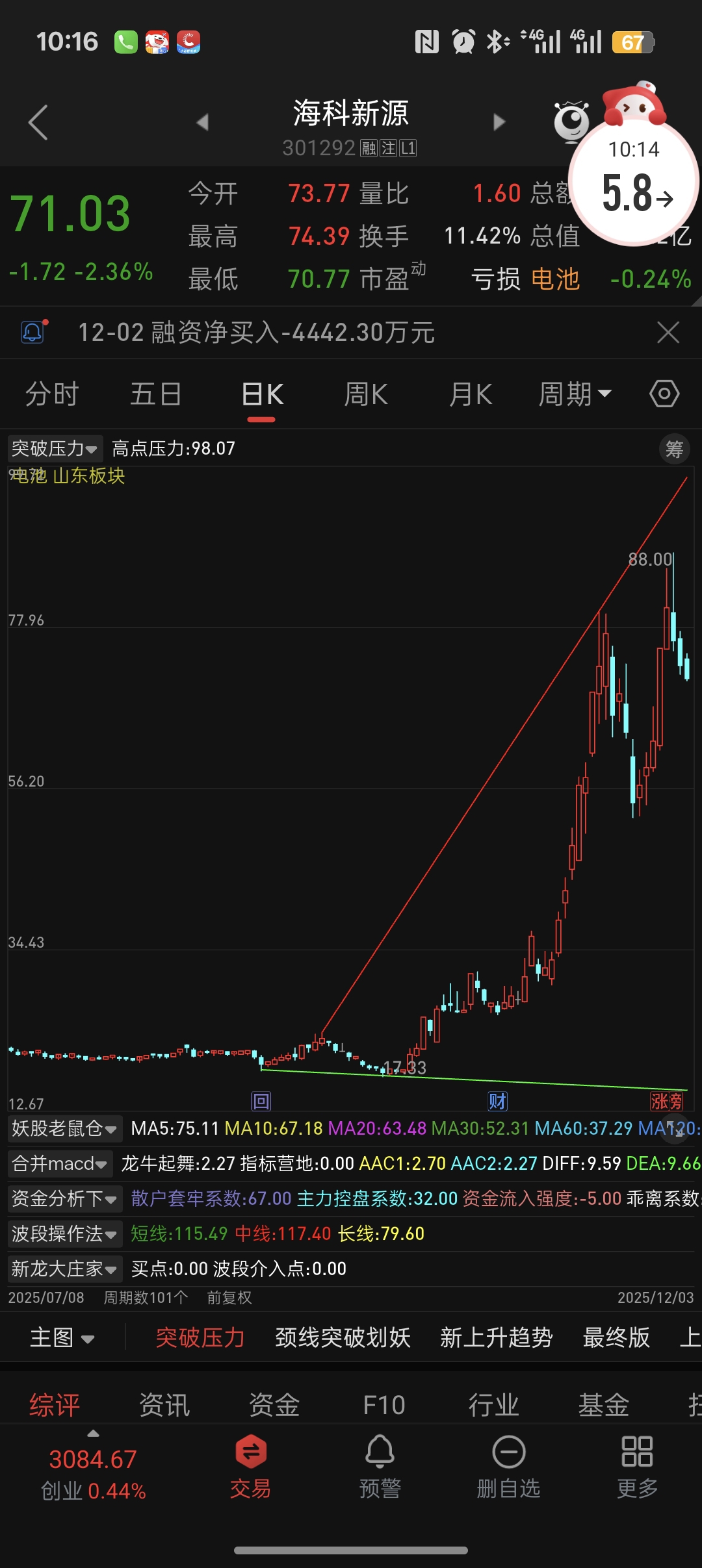
Task: Tap the 最高 74.39 value
Action: [x=319, y=236]
